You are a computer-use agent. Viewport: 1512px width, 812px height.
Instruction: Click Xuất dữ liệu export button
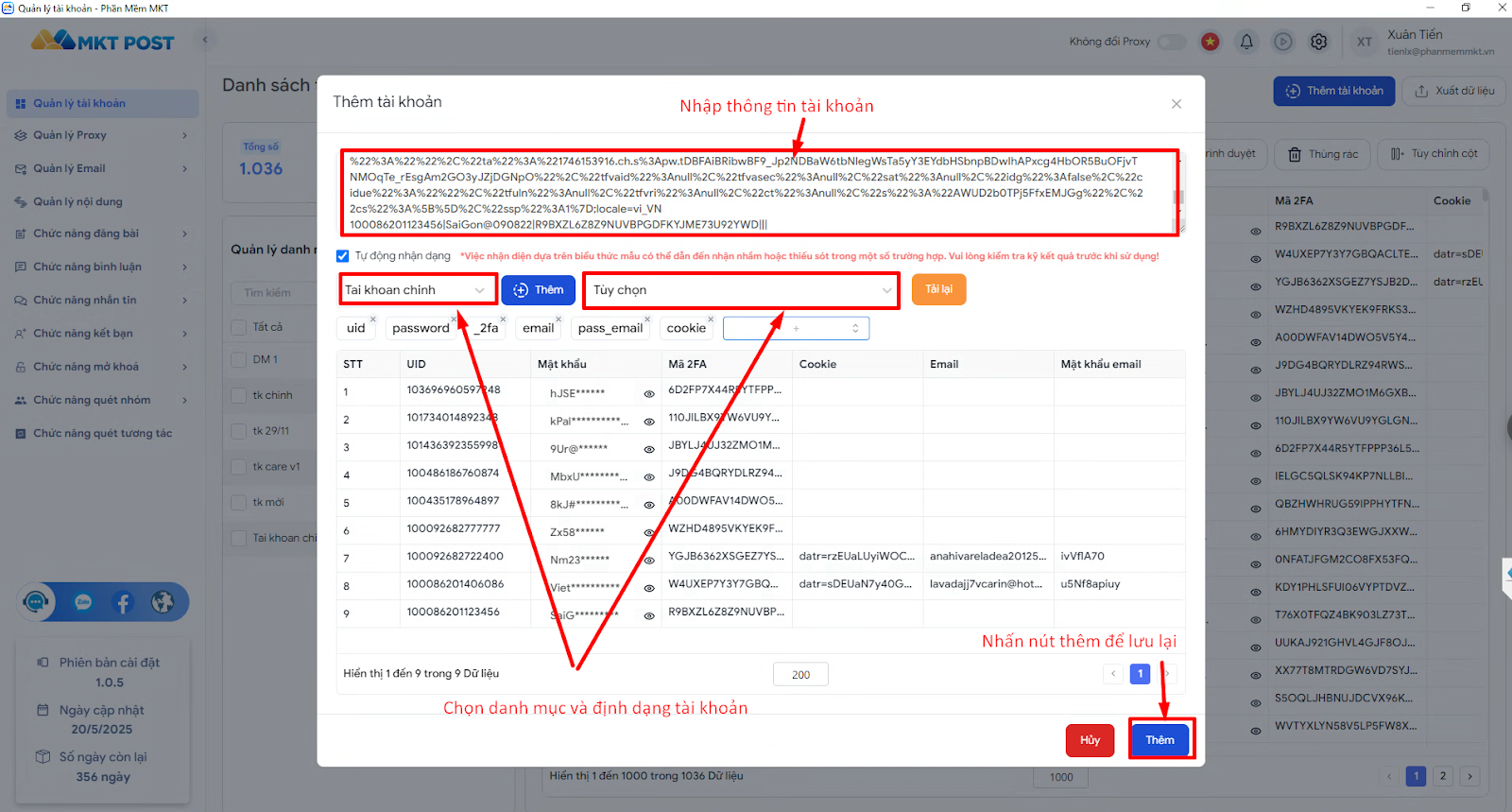pyautogui.click(x=1454, y=91)
